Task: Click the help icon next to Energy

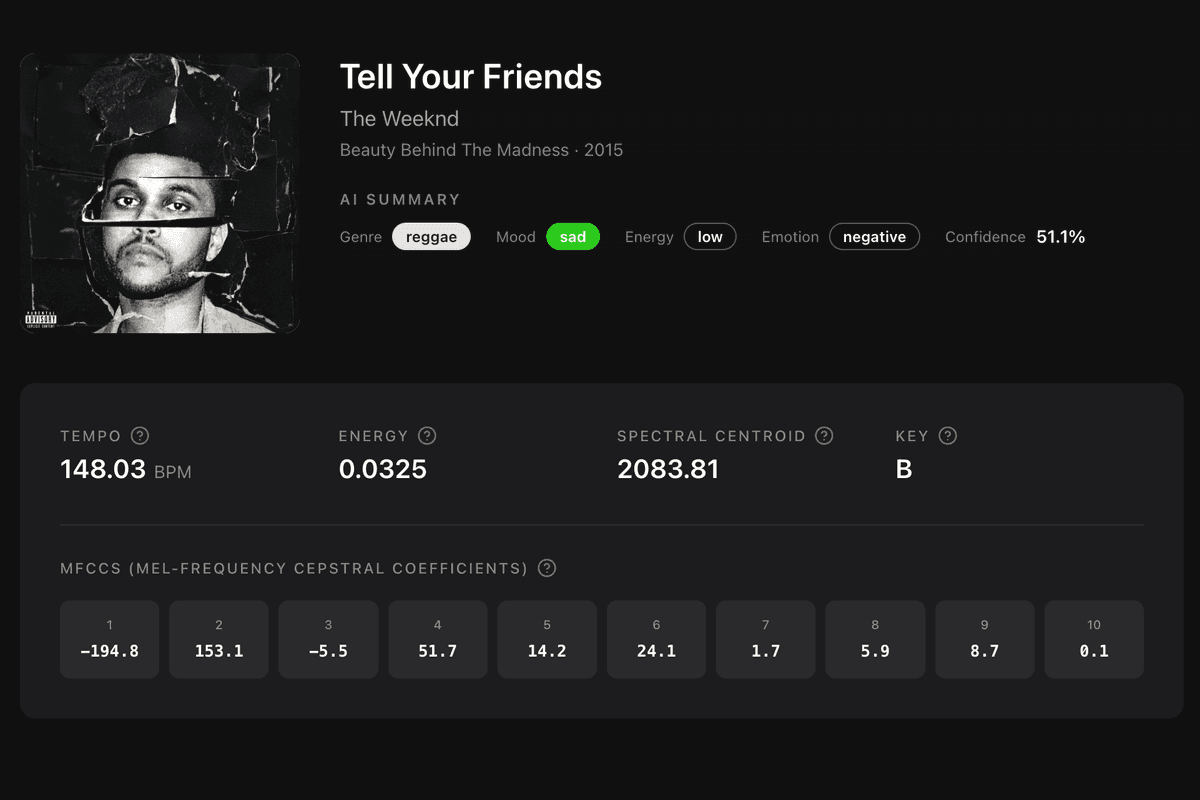Action: click(427, 436)
